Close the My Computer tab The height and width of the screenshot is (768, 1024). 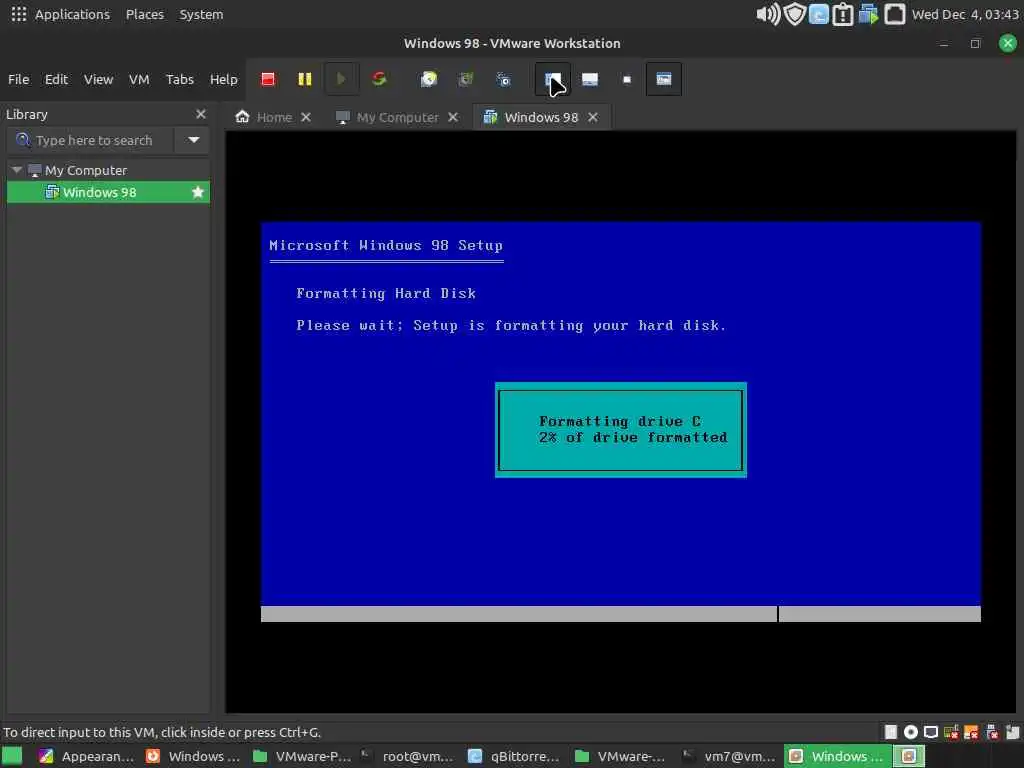click(453, 117)
